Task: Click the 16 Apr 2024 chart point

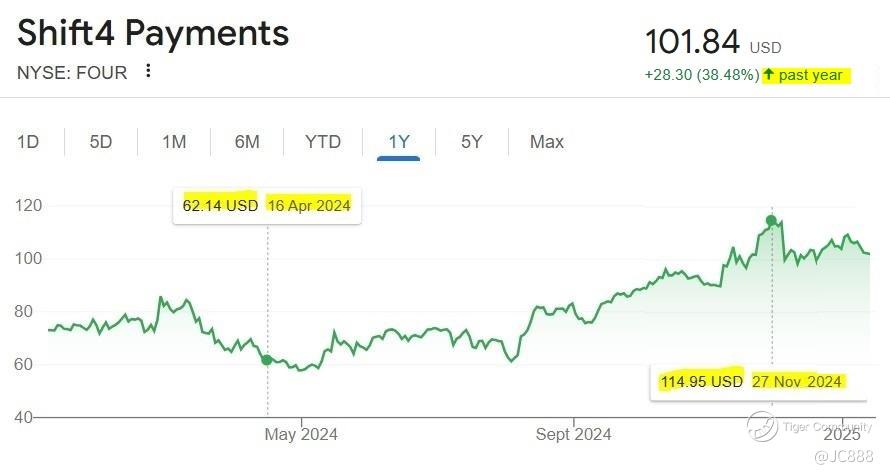Action: point(267,360)
